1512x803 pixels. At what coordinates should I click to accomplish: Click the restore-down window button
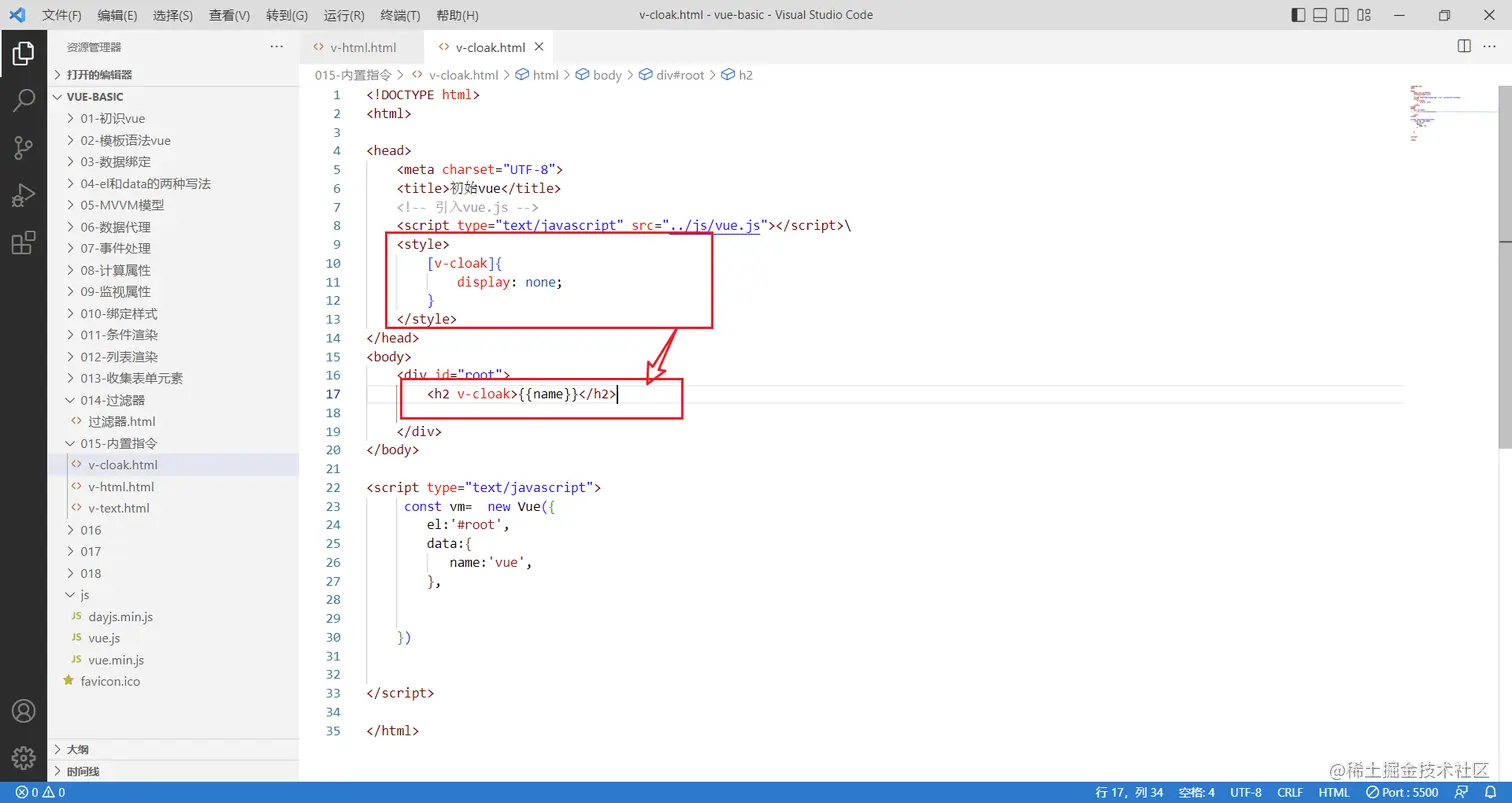click(x=1444, y=15)
